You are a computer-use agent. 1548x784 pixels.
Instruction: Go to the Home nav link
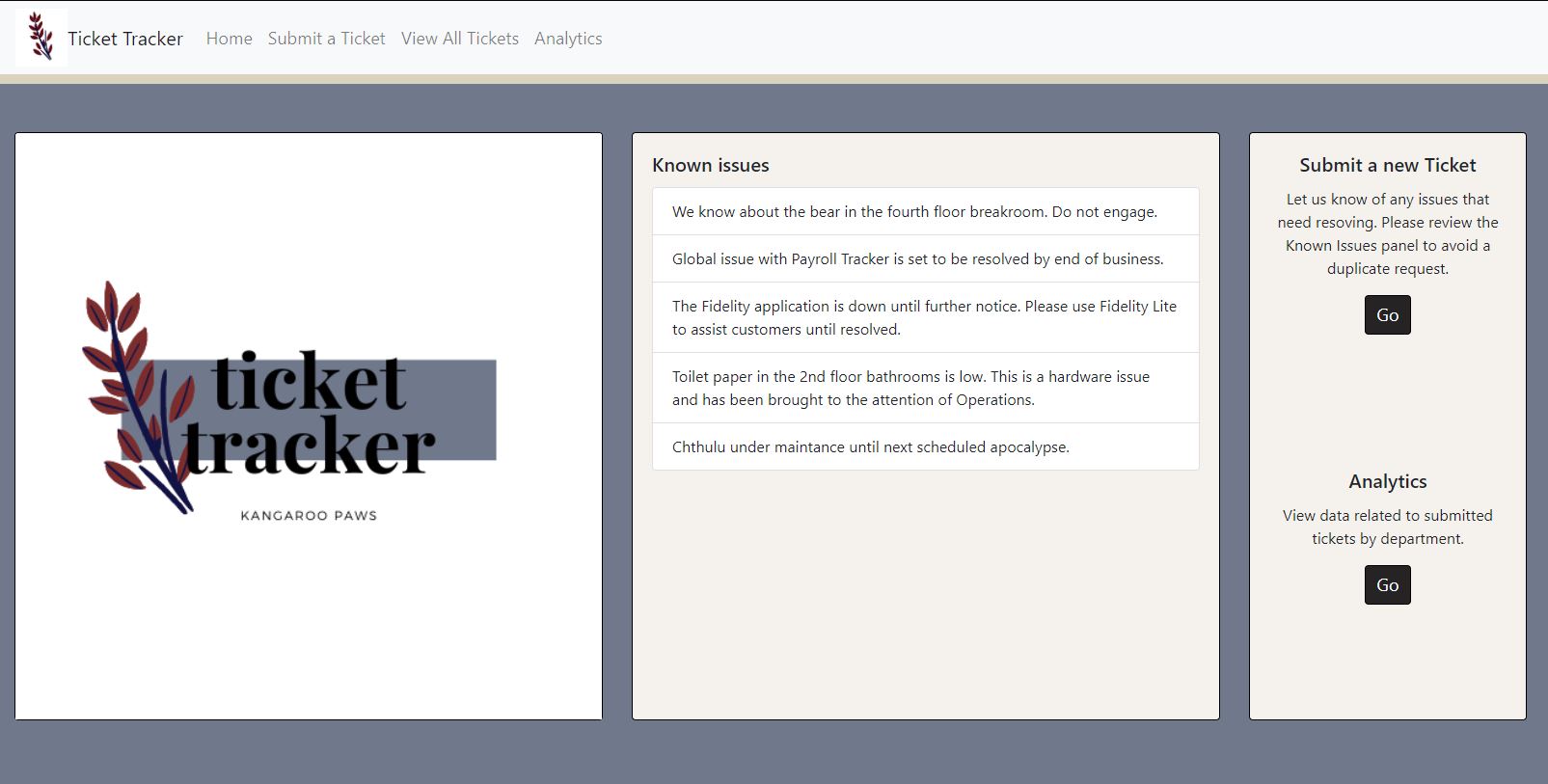coord(229,39)
